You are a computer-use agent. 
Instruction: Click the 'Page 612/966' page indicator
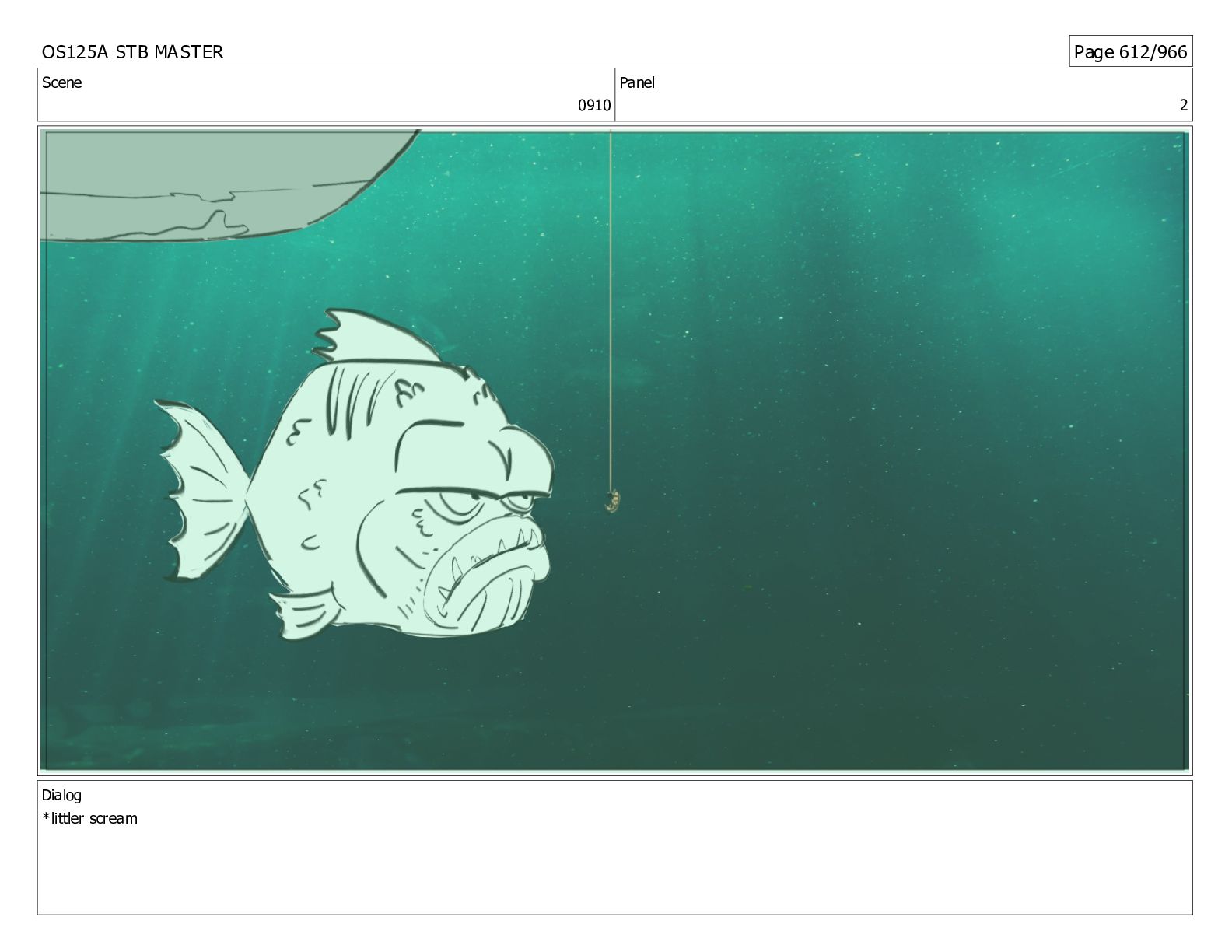[x=1130, y=52]
